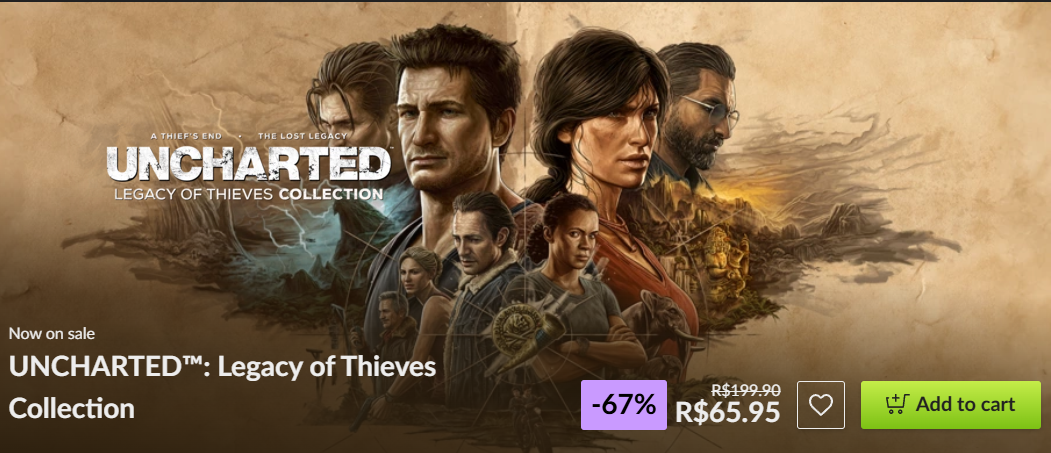
Task: Click the crossed-out R$199.90 original price
Action: point(745,390)
